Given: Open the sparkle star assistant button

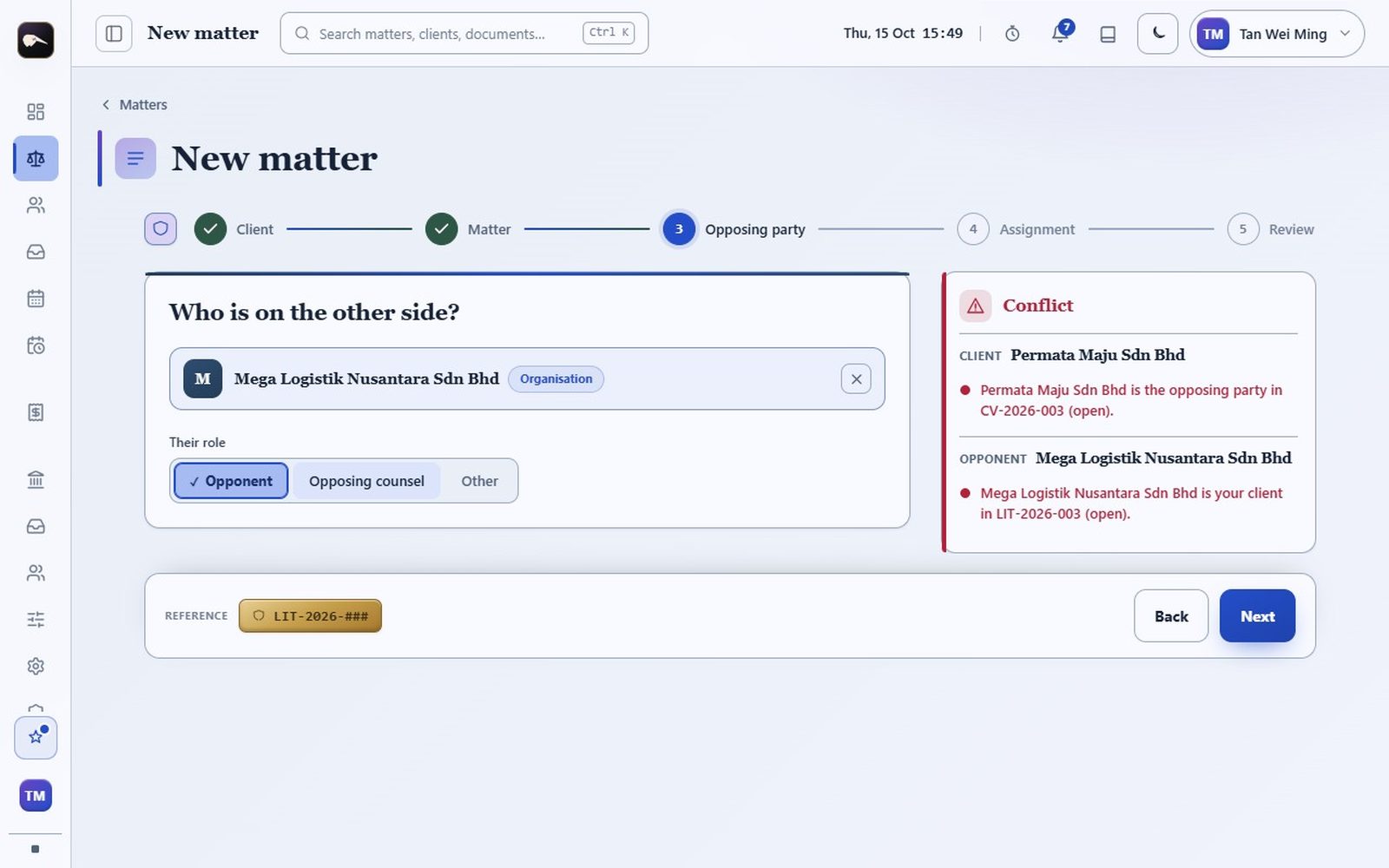Looking at the screenshot, I should 36,738.
